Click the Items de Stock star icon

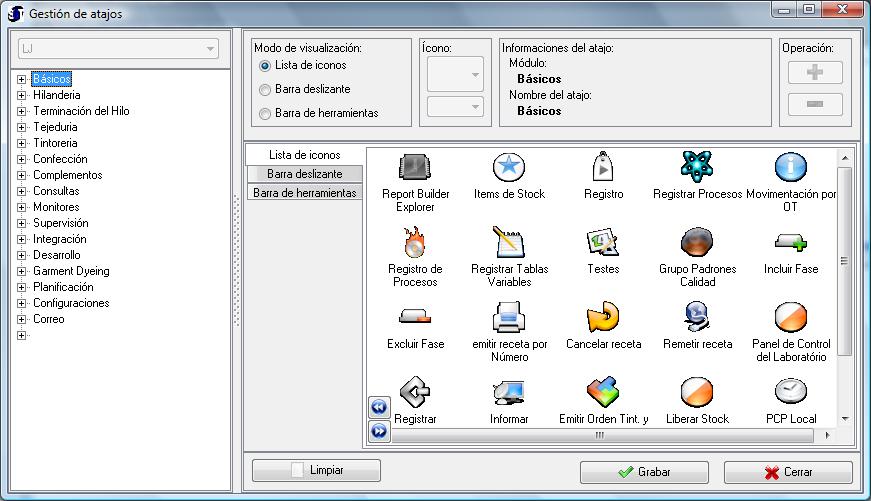pos(509,167)
